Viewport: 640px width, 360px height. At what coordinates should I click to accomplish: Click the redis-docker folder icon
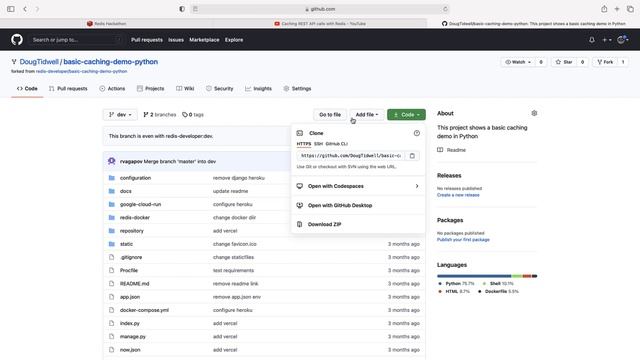pyautogui.click(x=112, y=218)
